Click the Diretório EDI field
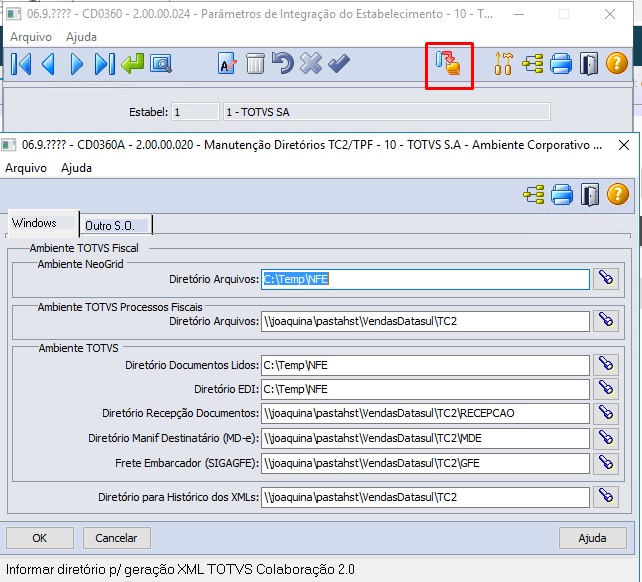642x582 pixels. 425,389
